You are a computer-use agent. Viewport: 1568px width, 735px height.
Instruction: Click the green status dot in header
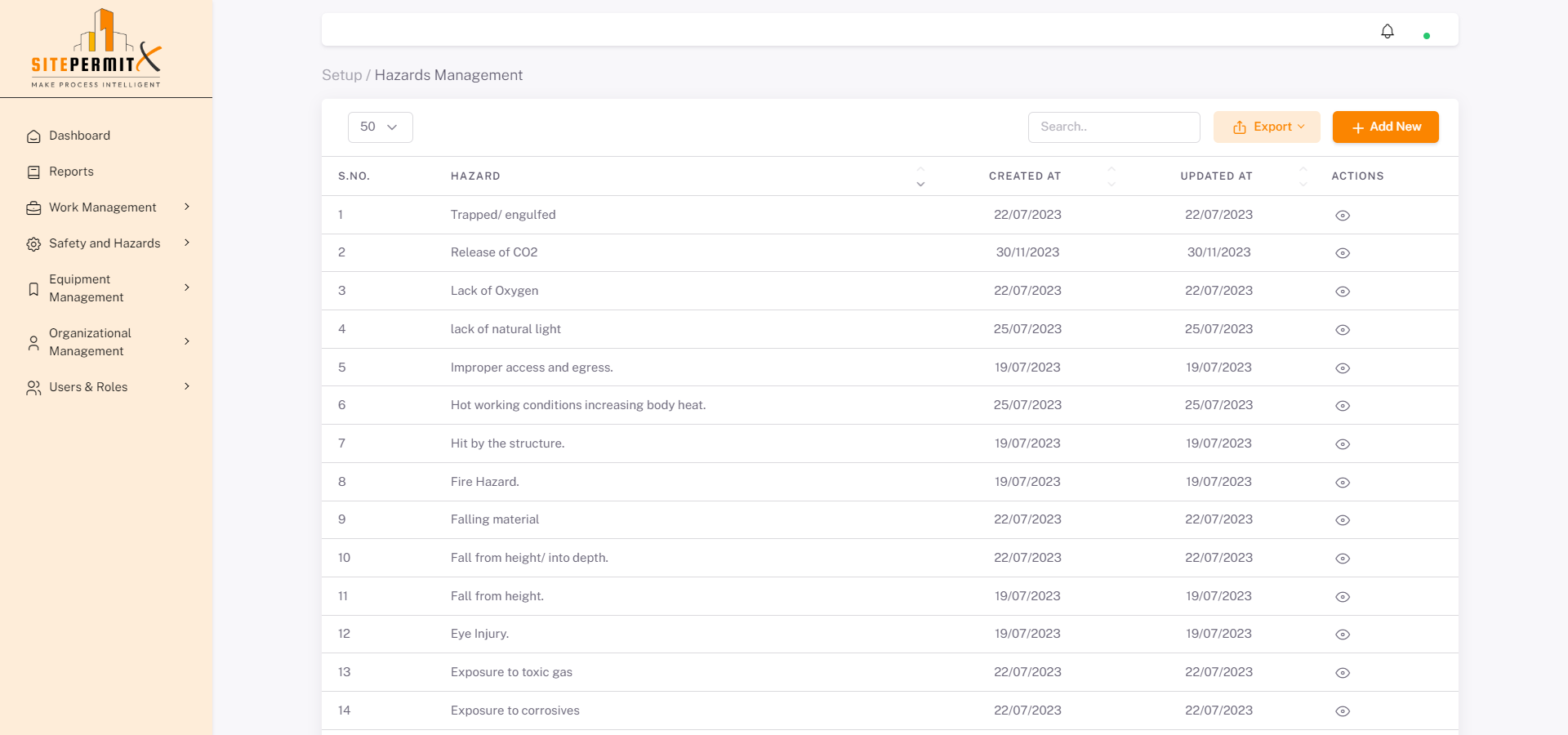[1426, 36]
